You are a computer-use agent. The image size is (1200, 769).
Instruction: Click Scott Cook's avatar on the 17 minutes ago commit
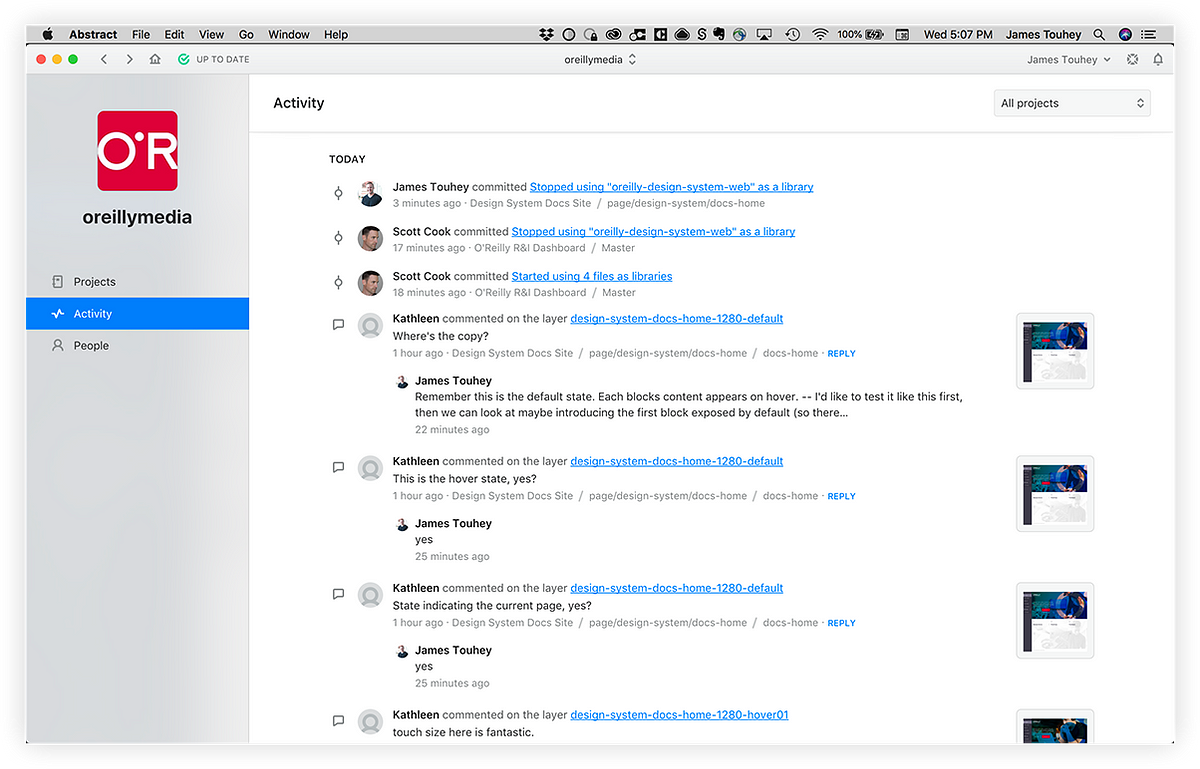(371, 239)
